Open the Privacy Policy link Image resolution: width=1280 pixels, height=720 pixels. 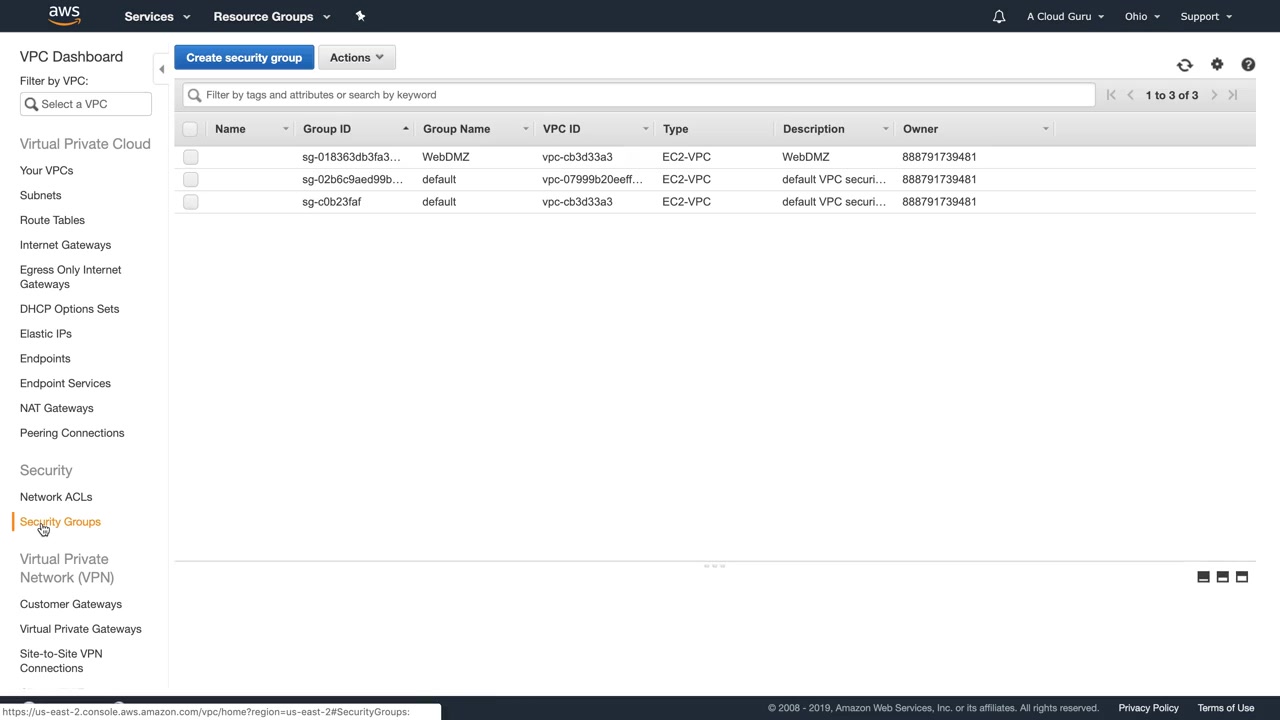click(1148, 708)
